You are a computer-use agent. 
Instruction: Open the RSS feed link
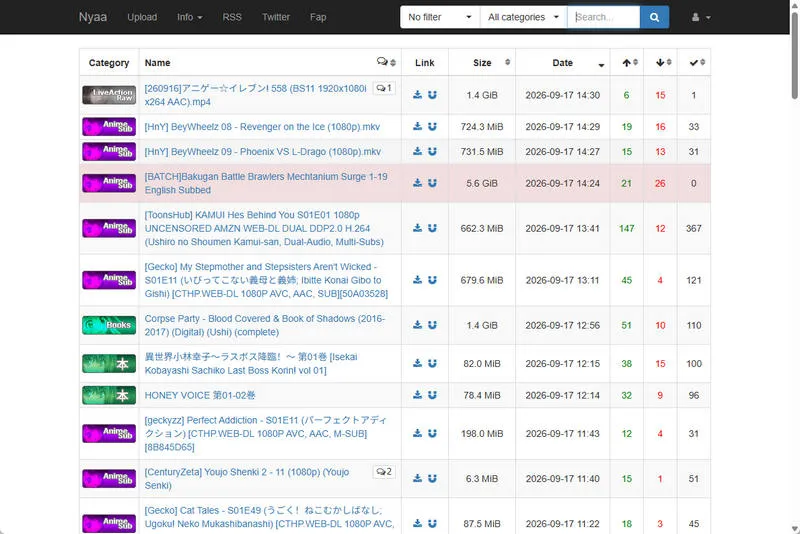(232, 17)
